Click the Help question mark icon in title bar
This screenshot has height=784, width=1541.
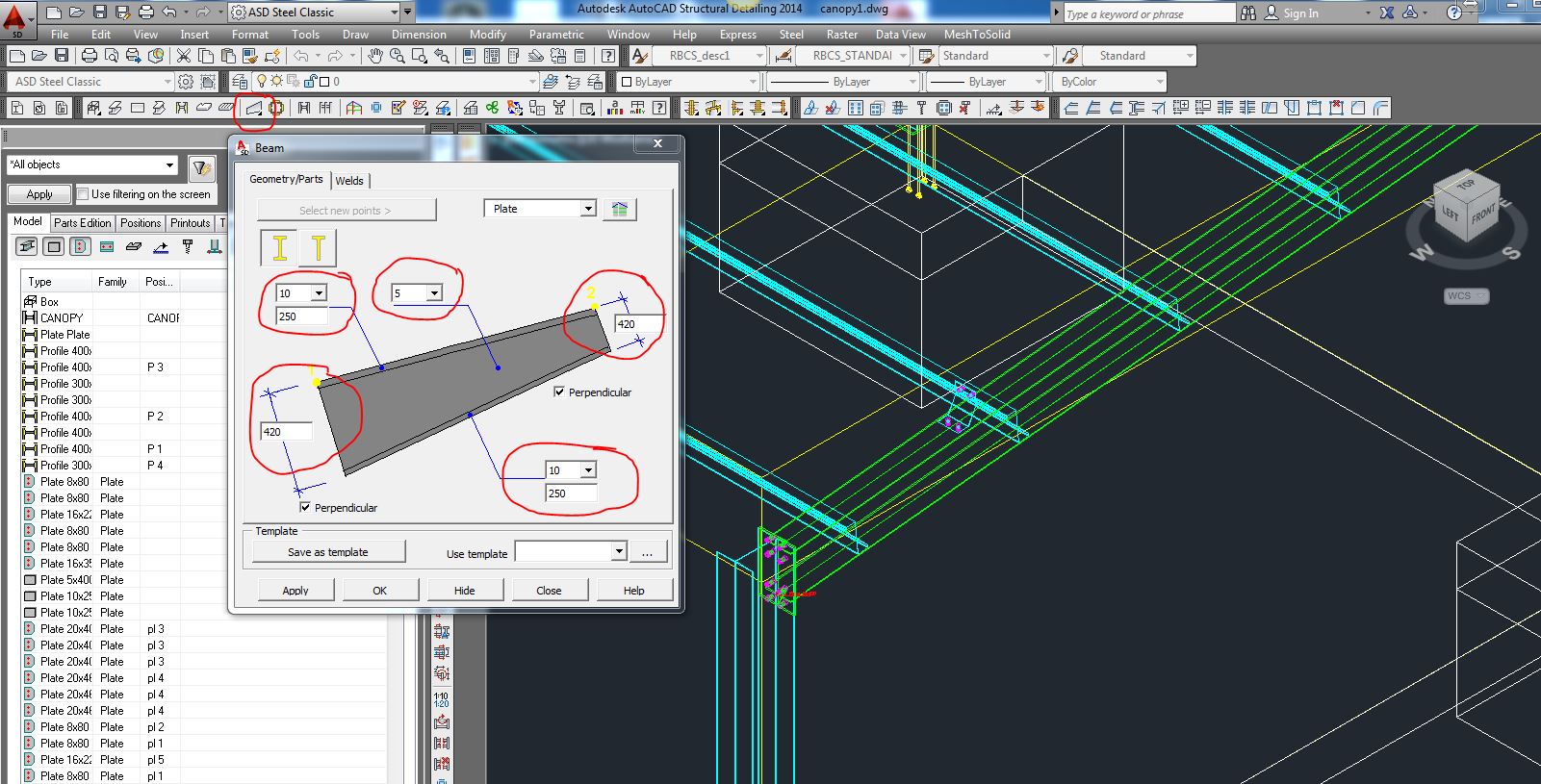click(x=1454, y=13)
